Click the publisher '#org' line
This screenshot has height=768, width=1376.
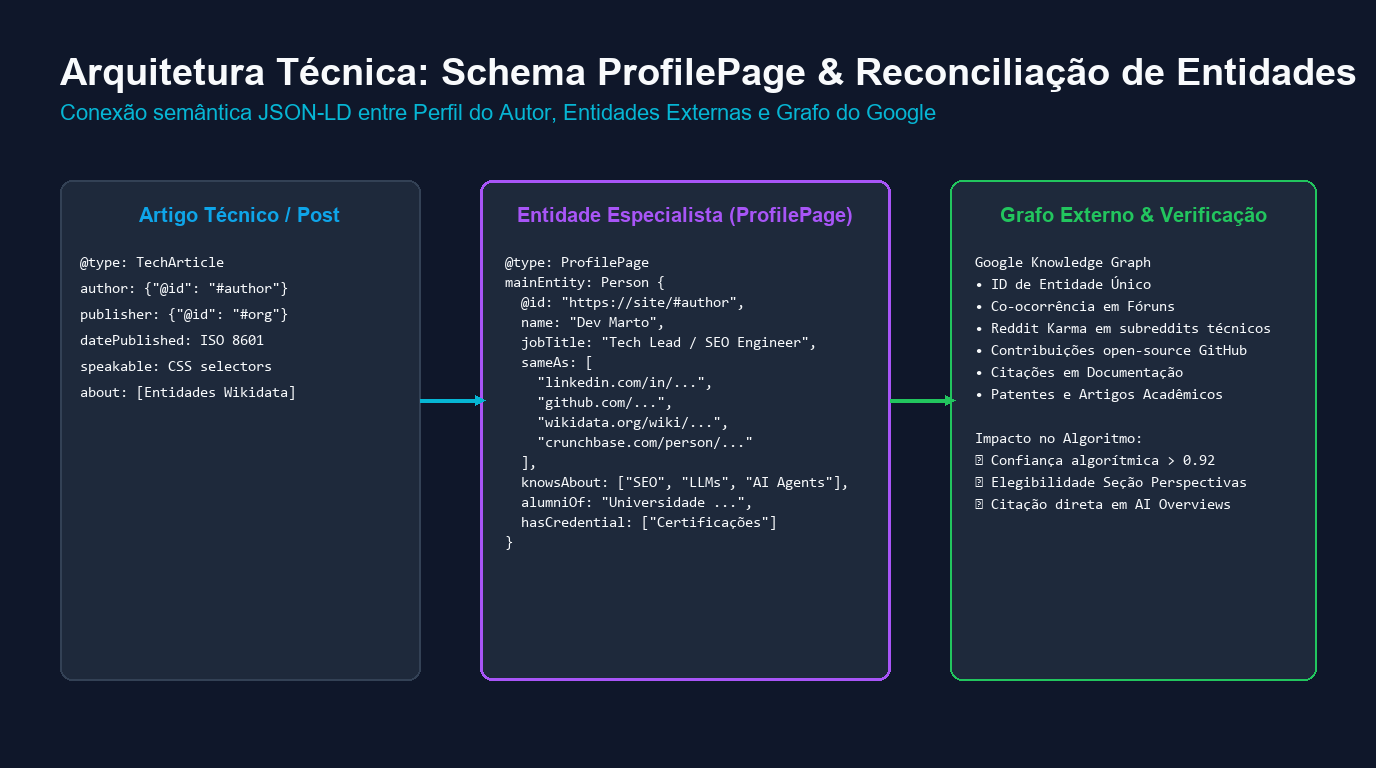pos(184,315)
